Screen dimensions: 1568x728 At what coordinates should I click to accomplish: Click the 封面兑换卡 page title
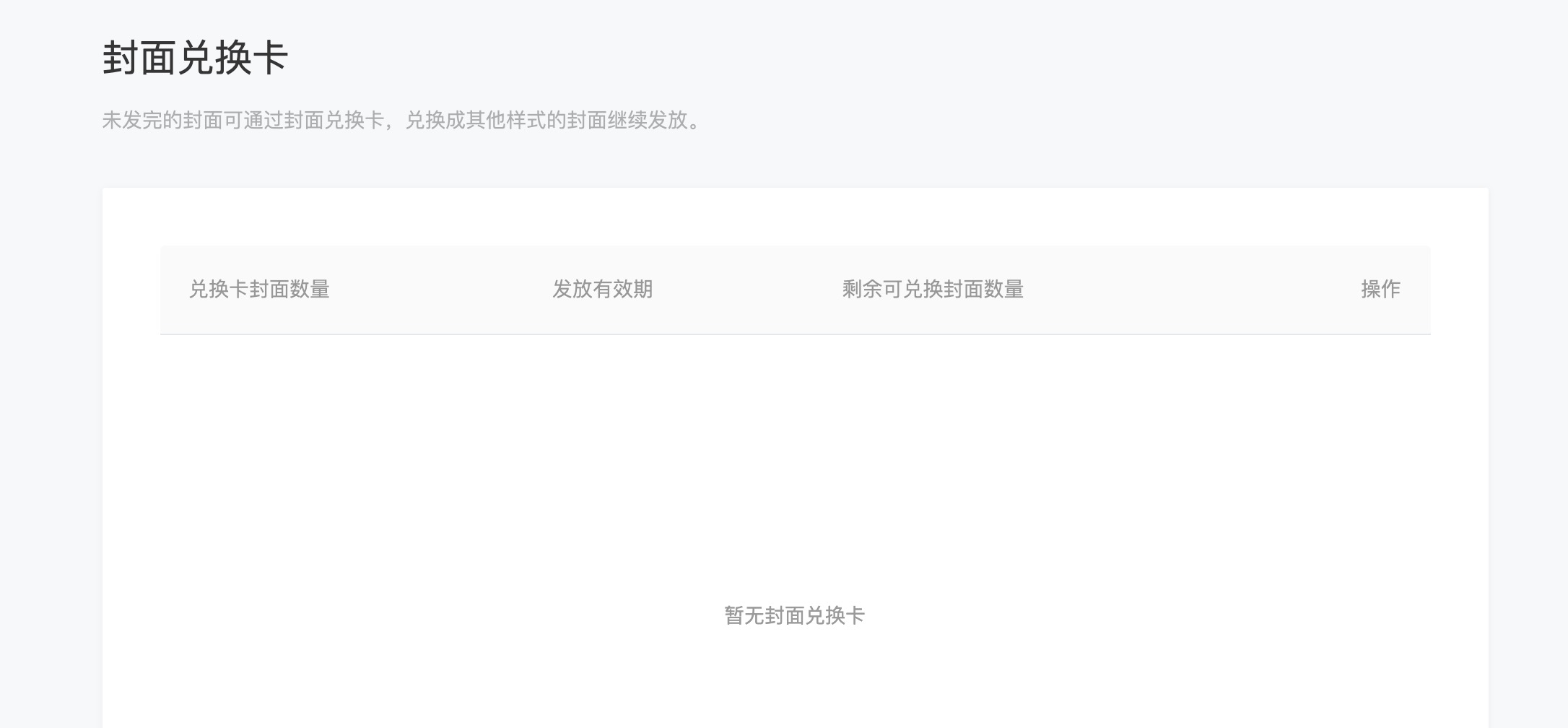[x=196, y=58]
